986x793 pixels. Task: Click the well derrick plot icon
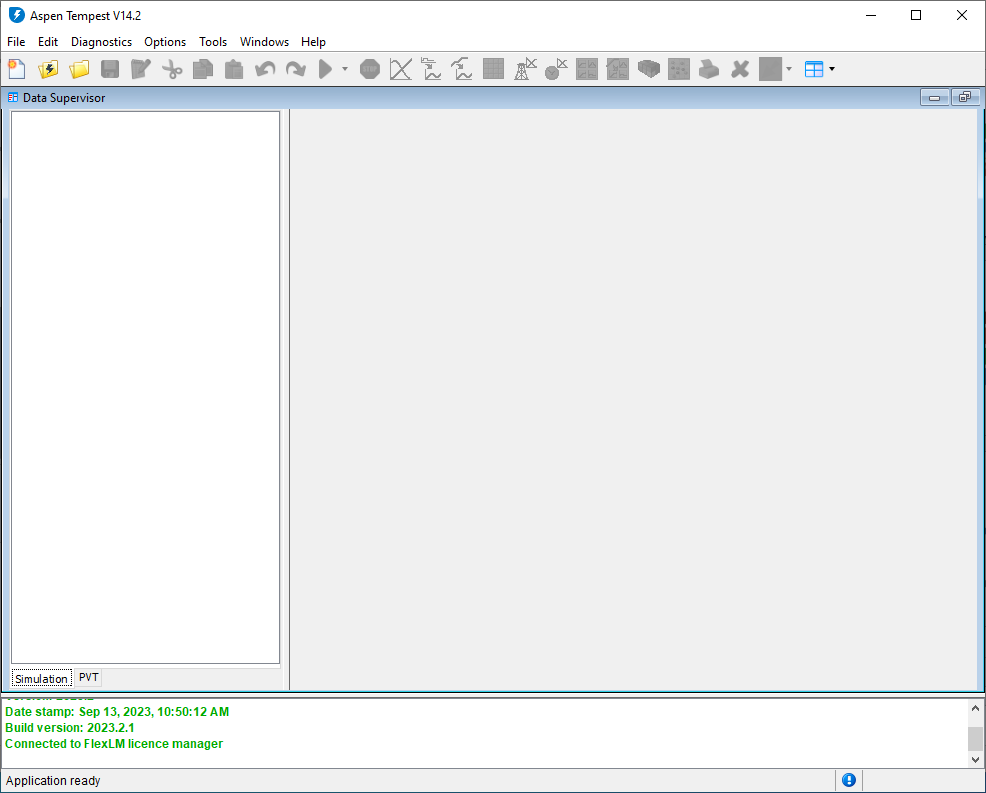click(x=525, y=69)
